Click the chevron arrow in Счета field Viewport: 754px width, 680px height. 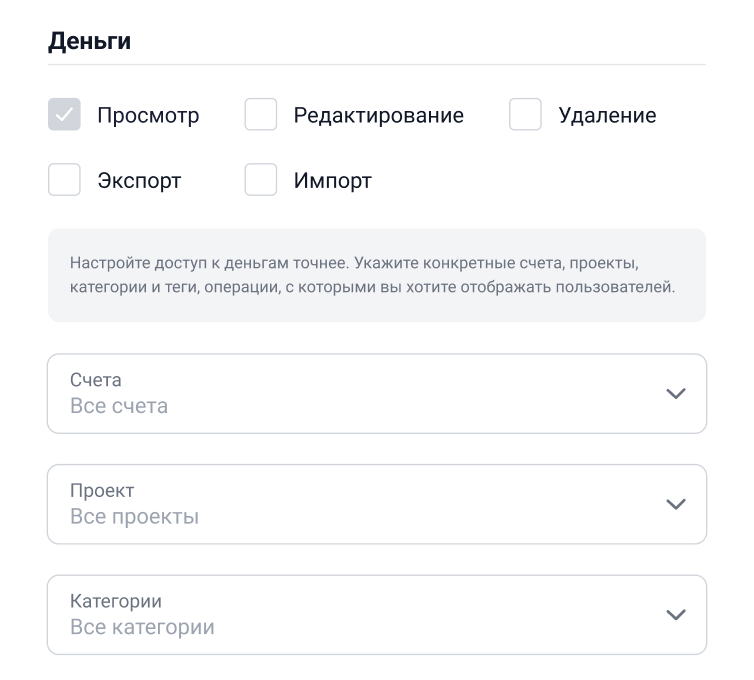point(676,394)
